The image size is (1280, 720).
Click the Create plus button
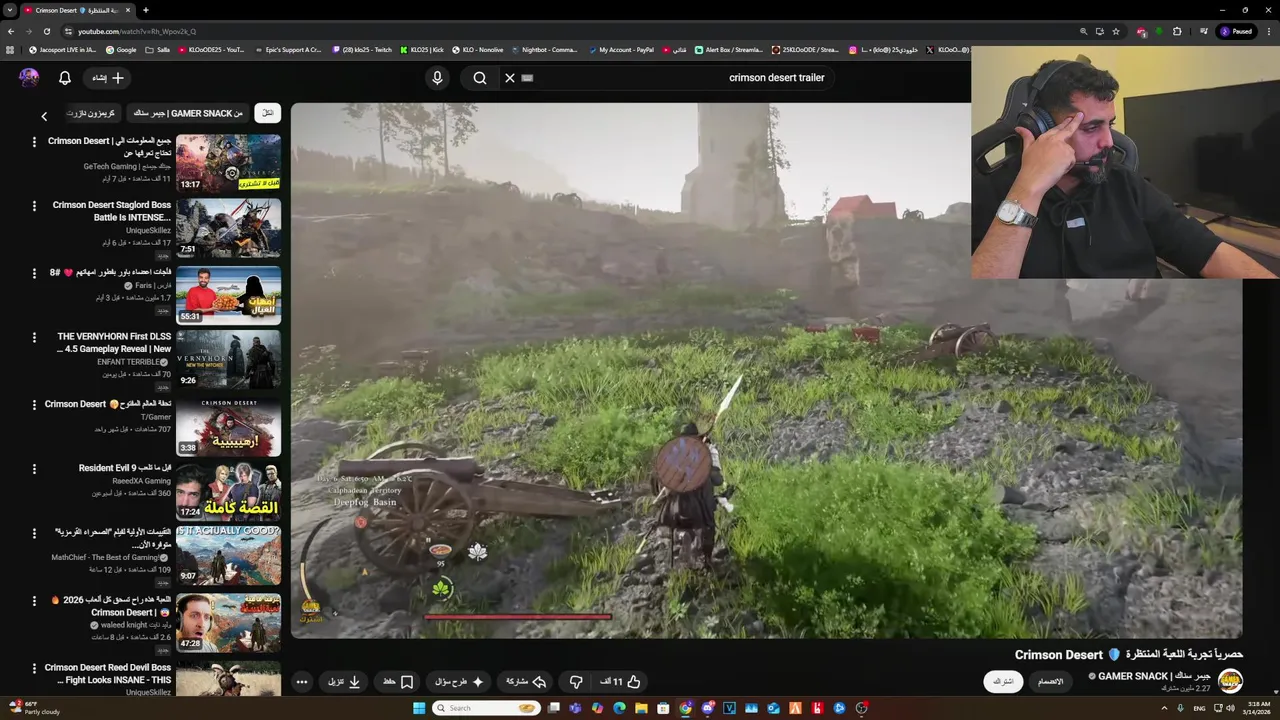[x=107, y=78]
